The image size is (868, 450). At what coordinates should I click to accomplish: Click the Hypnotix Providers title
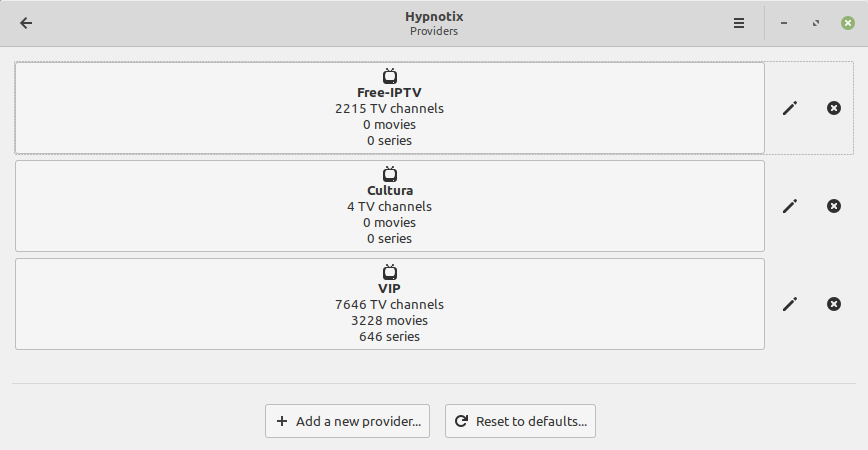coord(433,23)
